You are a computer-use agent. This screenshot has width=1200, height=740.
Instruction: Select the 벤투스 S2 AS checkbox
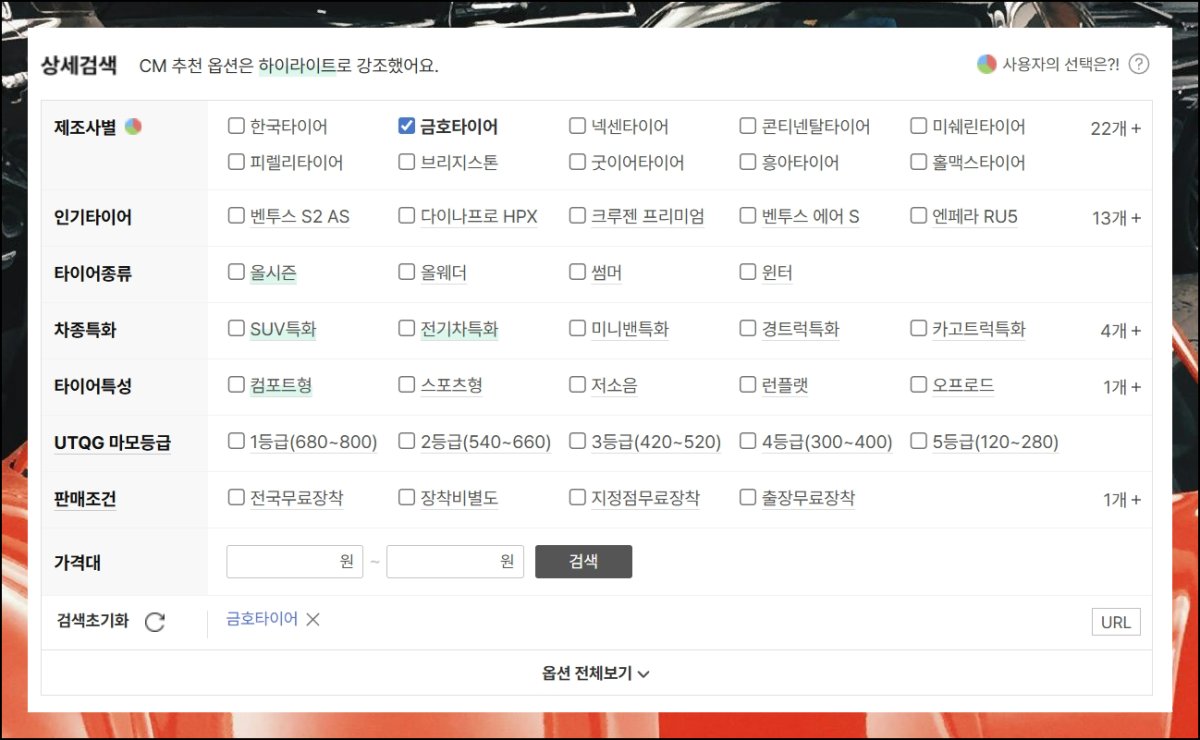(x=236, y=215)
